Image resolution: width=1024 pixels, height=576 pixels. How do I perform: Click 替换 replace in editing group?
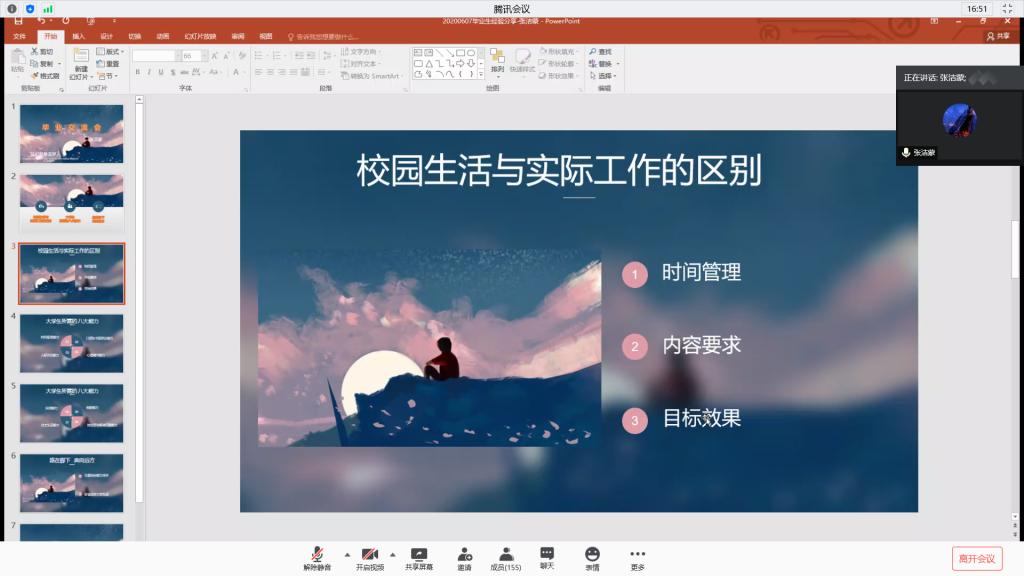pos(603,64)
